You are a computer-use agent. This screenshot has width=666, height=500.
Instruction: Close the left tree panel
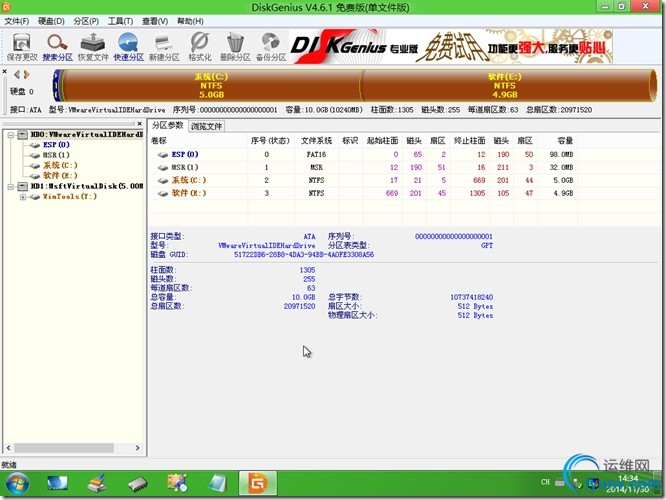139,124
